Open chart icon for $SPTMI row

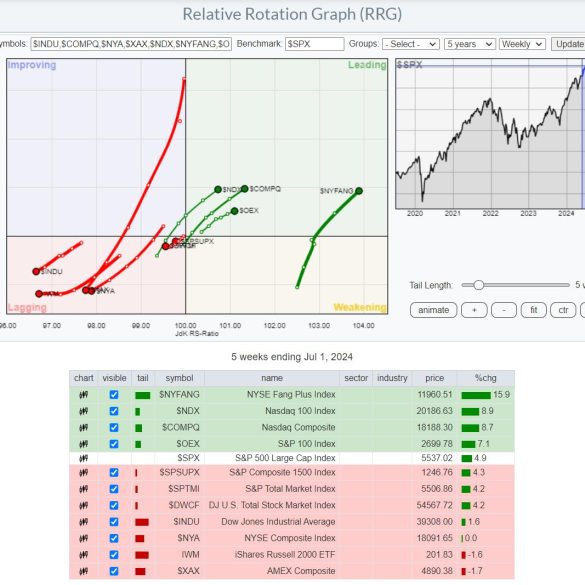tap(84, 489)
